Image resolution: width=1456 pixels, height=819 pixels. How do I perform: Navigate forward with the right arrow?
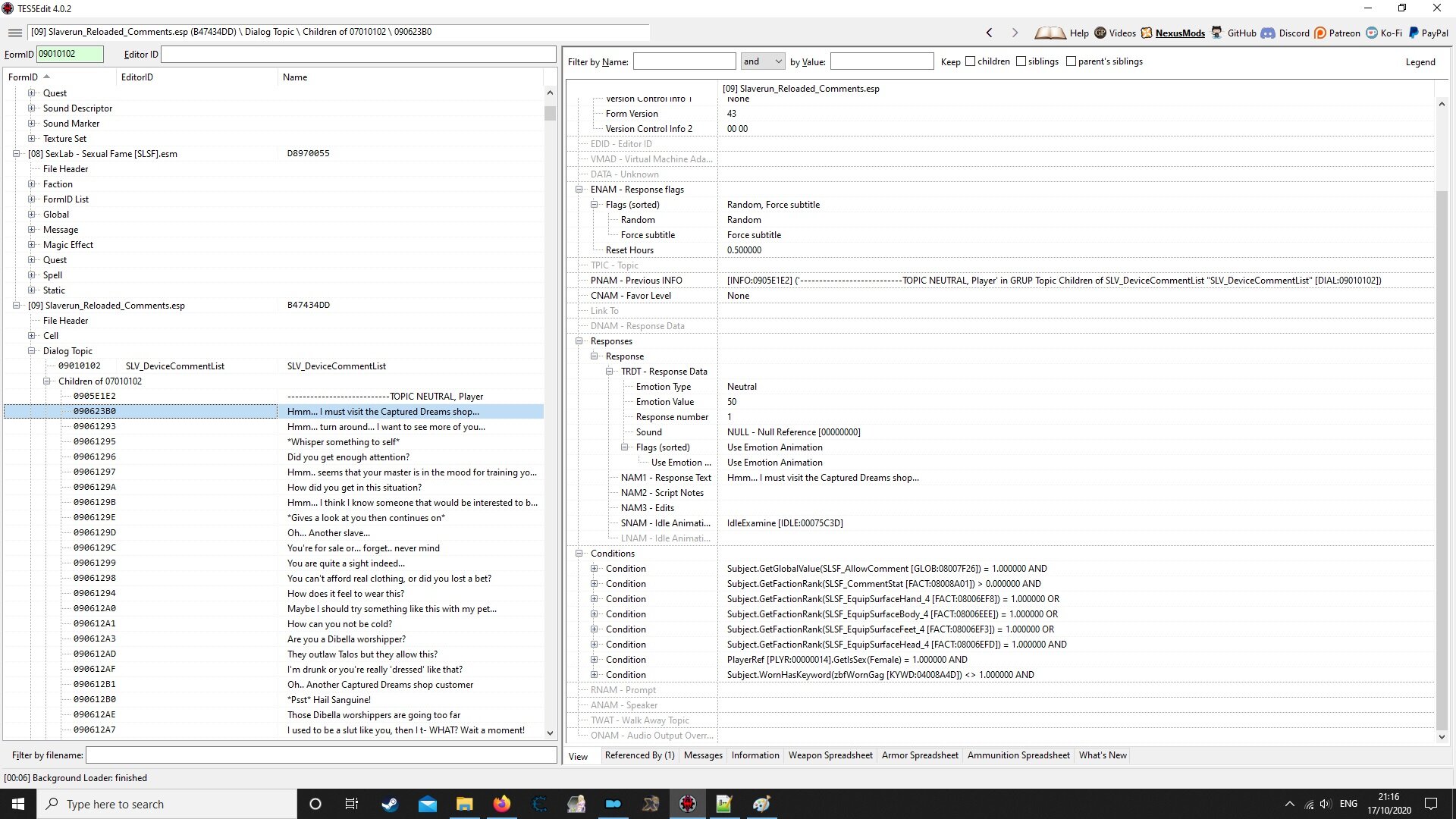1015,33
